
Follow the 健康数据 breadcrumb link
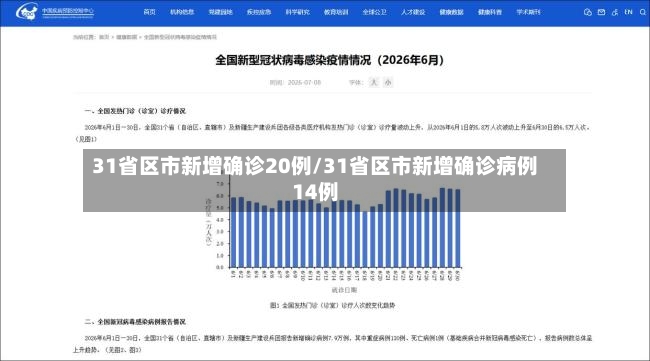pyautogui.click(x=126, y=37)
